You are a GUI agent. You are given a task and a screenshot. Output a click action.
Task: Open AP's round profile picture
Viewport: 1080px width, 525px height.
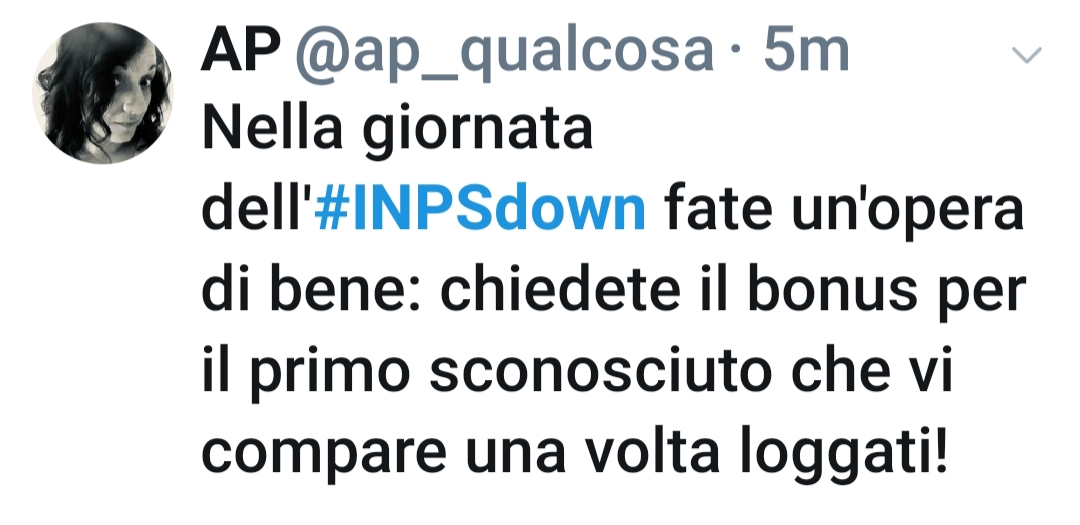point(102,92)
